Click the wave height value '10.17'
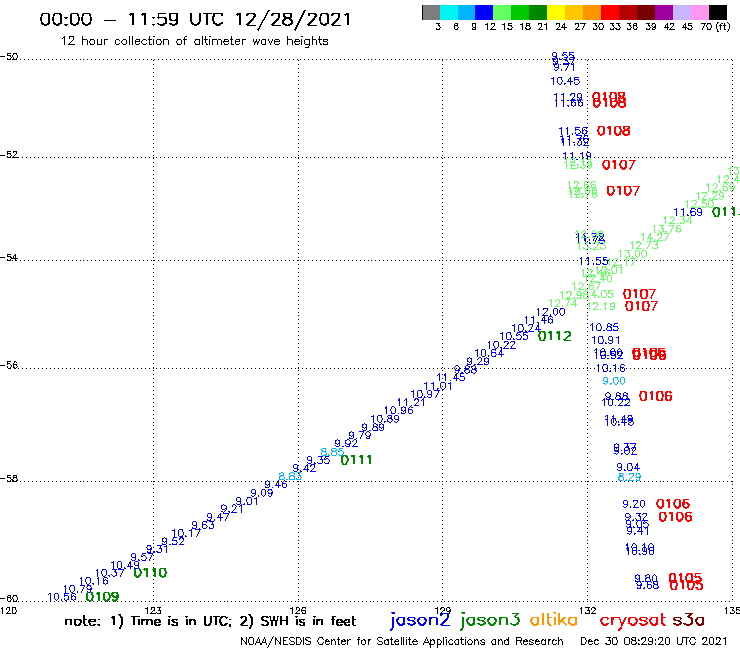Screen dimensions: 740x650 coord(186,534)
